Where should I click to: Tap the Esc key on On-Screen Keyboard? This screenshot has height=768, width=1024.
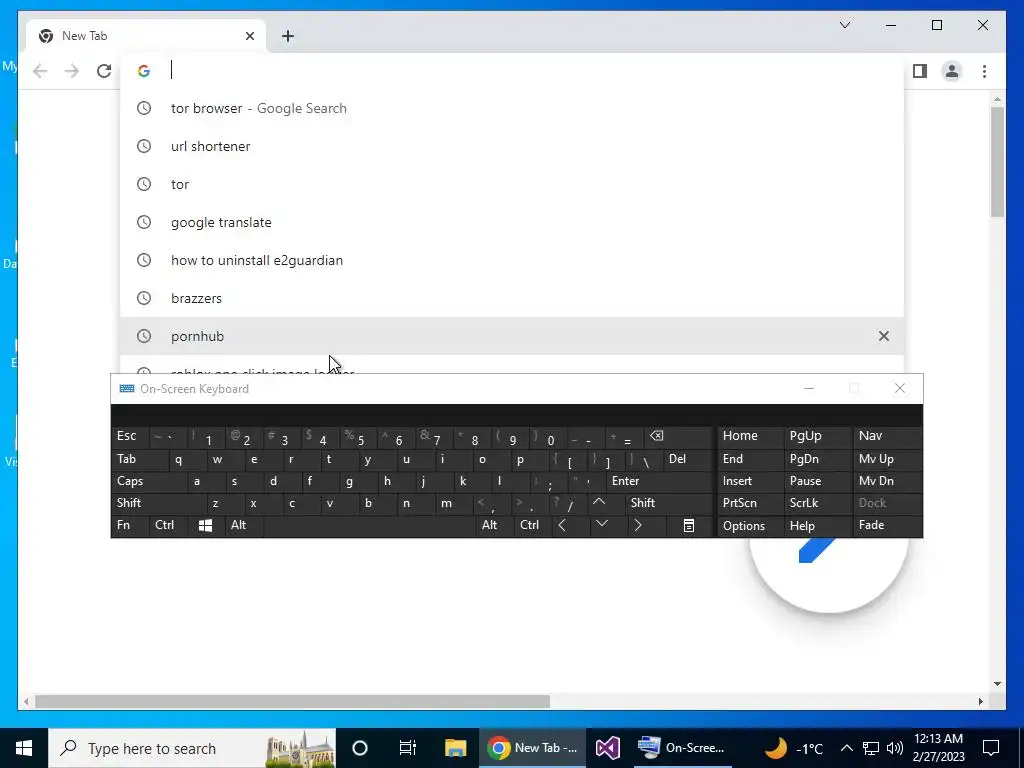130,436
